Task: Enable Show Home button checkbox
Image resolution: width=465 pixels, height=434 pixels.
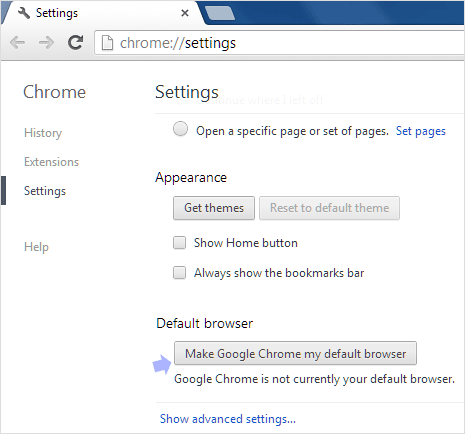Action: click(179, 243)
